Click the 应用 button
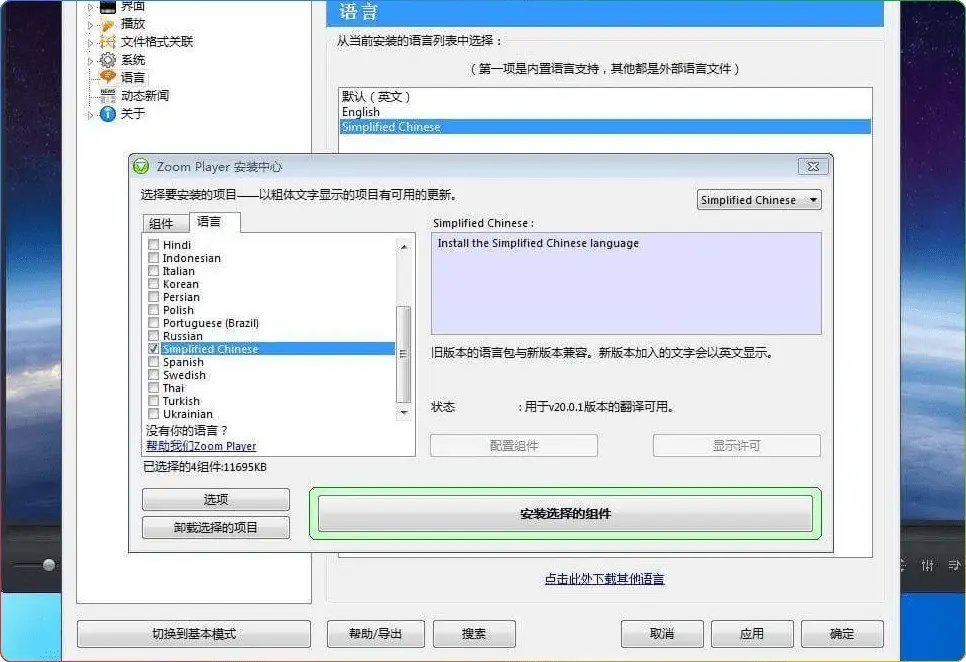The height and width of the screenshot is (662, 966). point(752,634)
